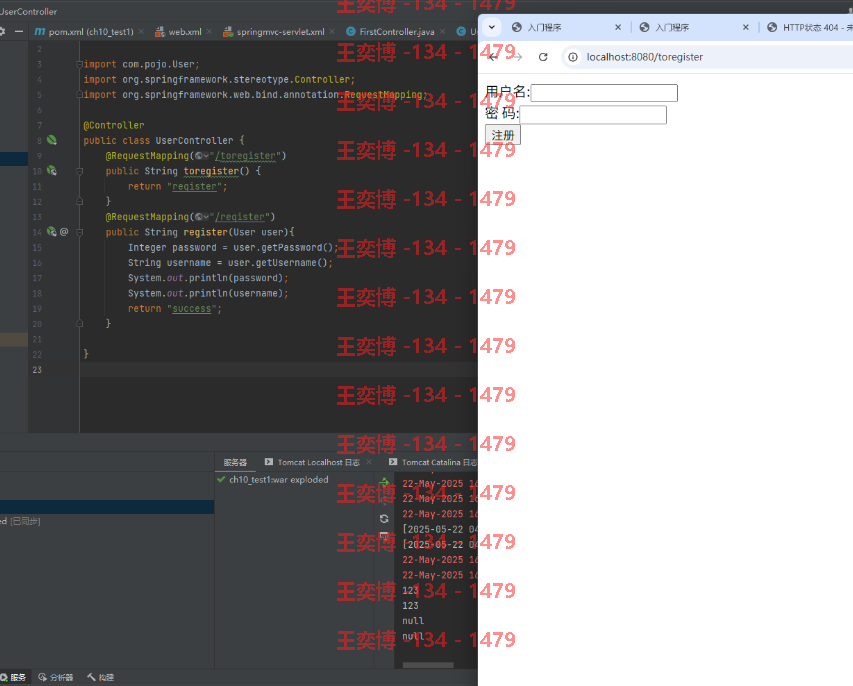Open the 构建 tool window button

(x=101, y=677)
